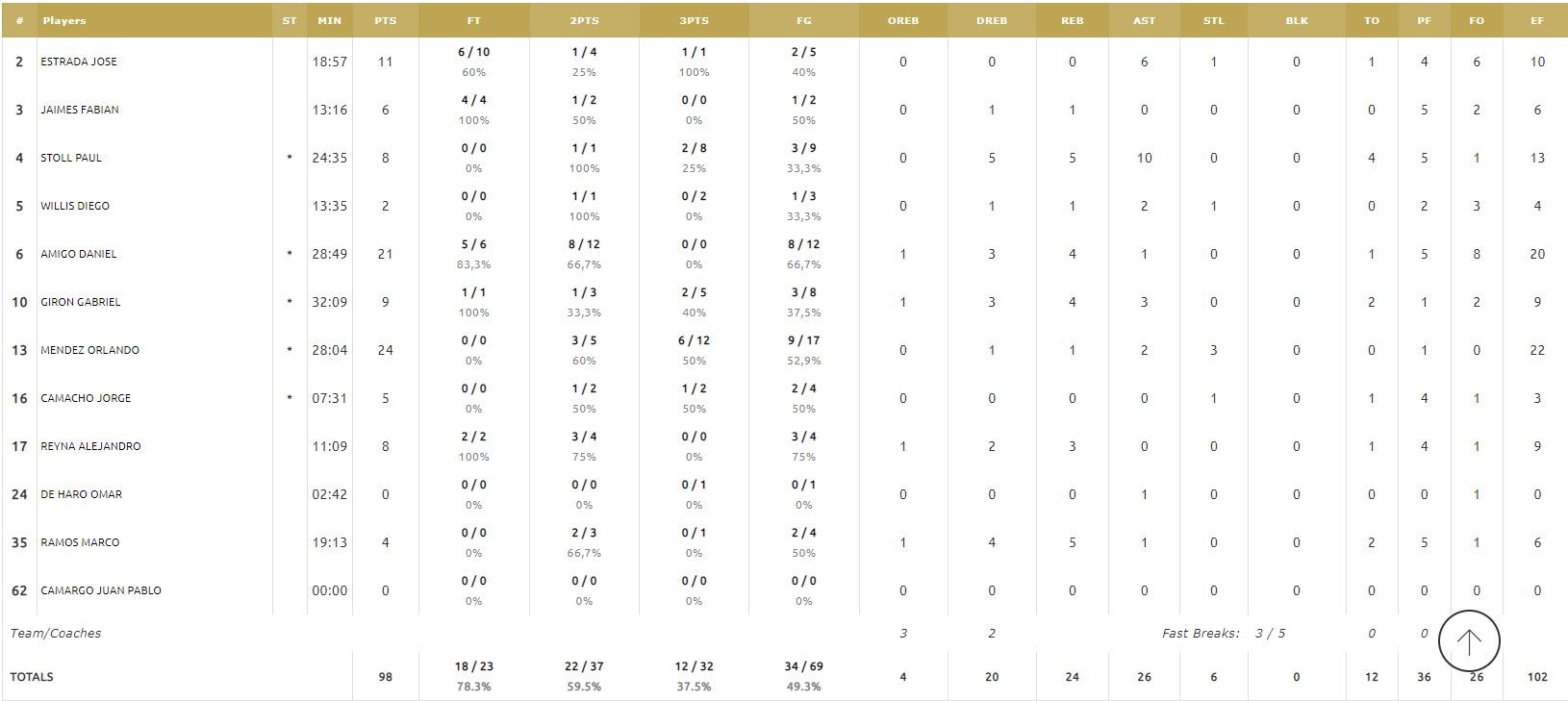Open Reyna Alejandro's player entry
The image size is (1568, 701).
click(x=90, y=446)
